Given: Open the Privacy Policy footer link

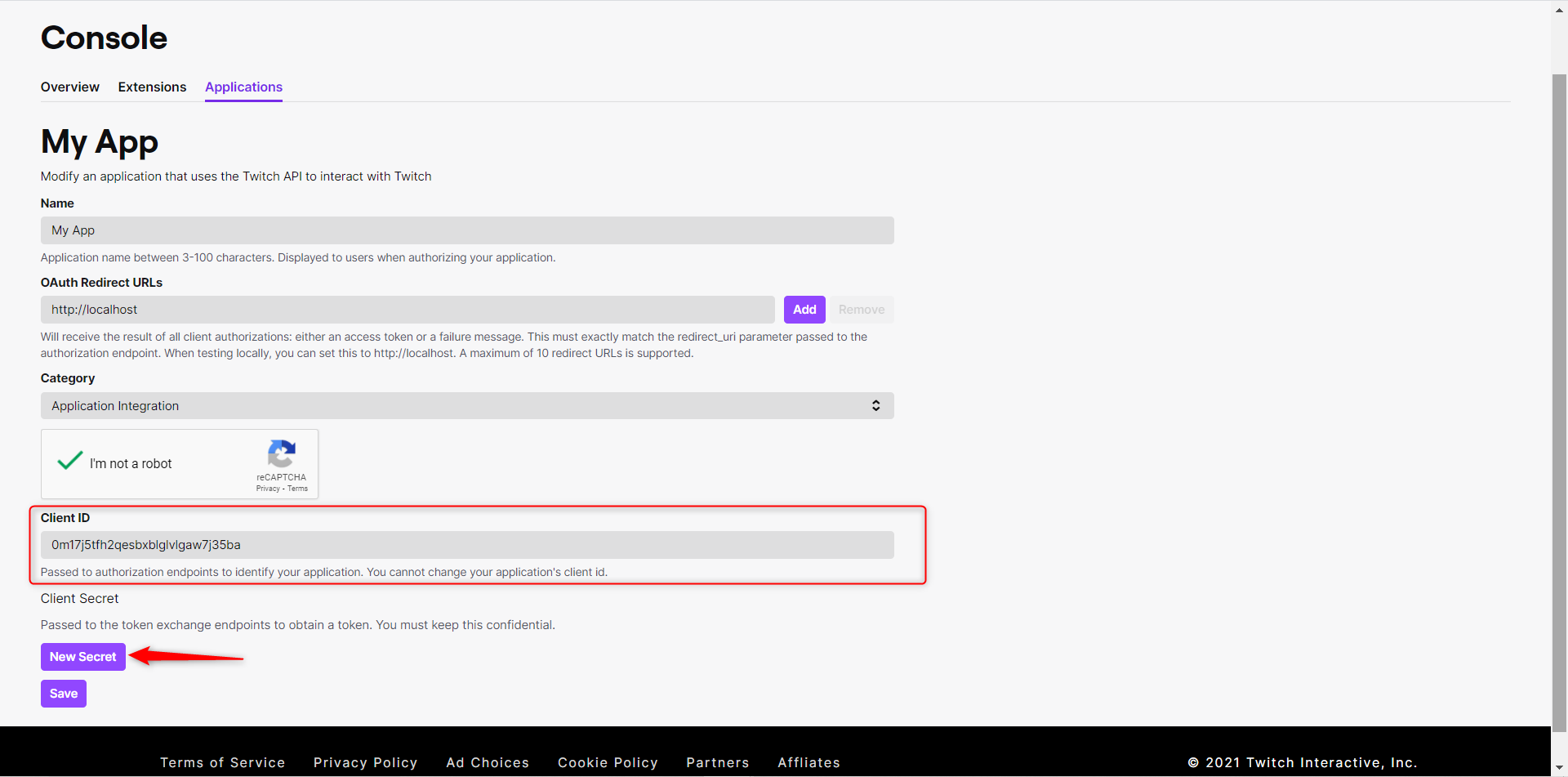Looking at the screenshot, I should click(x=365, y=762).
